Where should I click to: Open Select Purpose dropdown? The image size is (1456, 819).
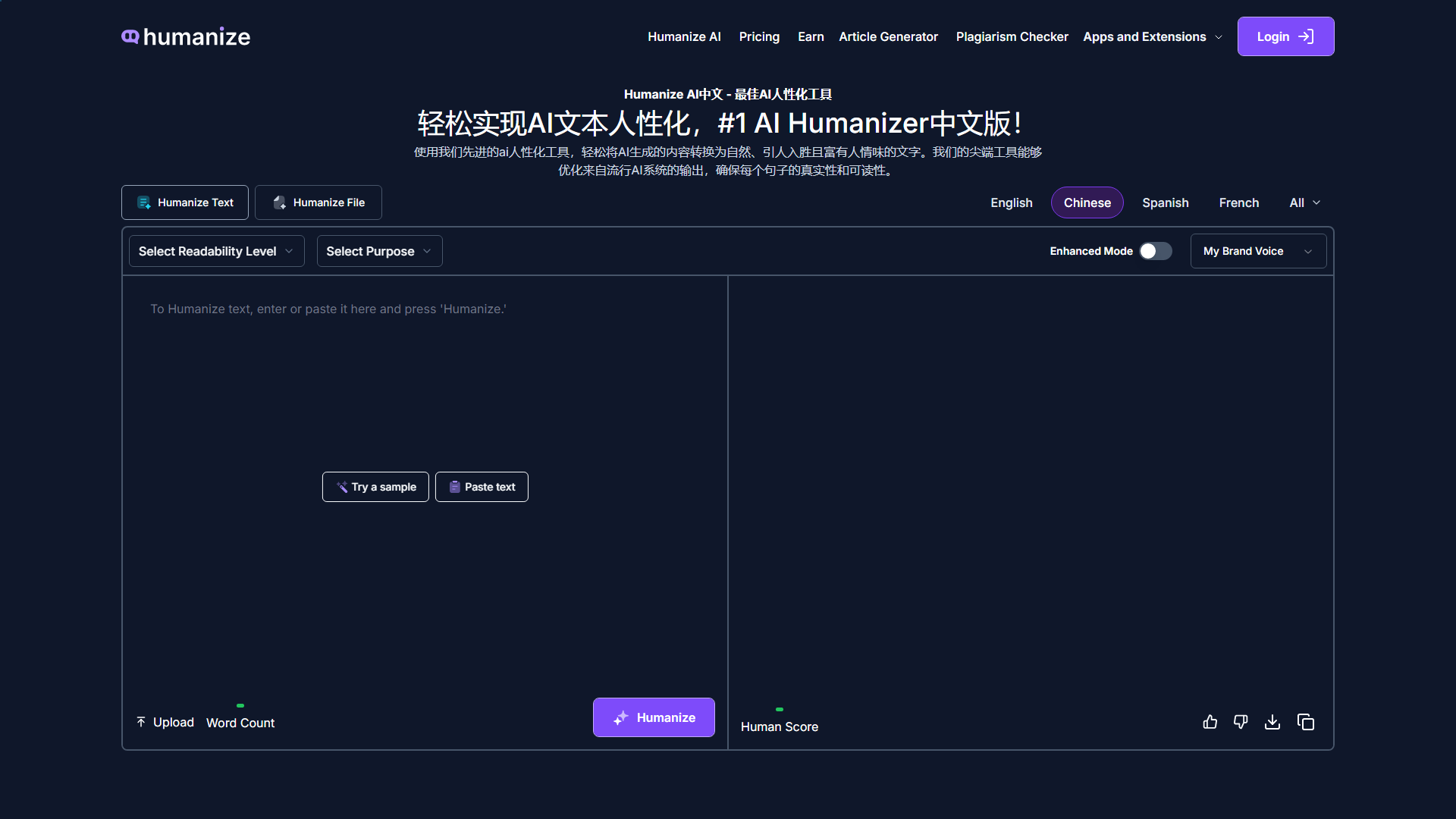point(379,251)
